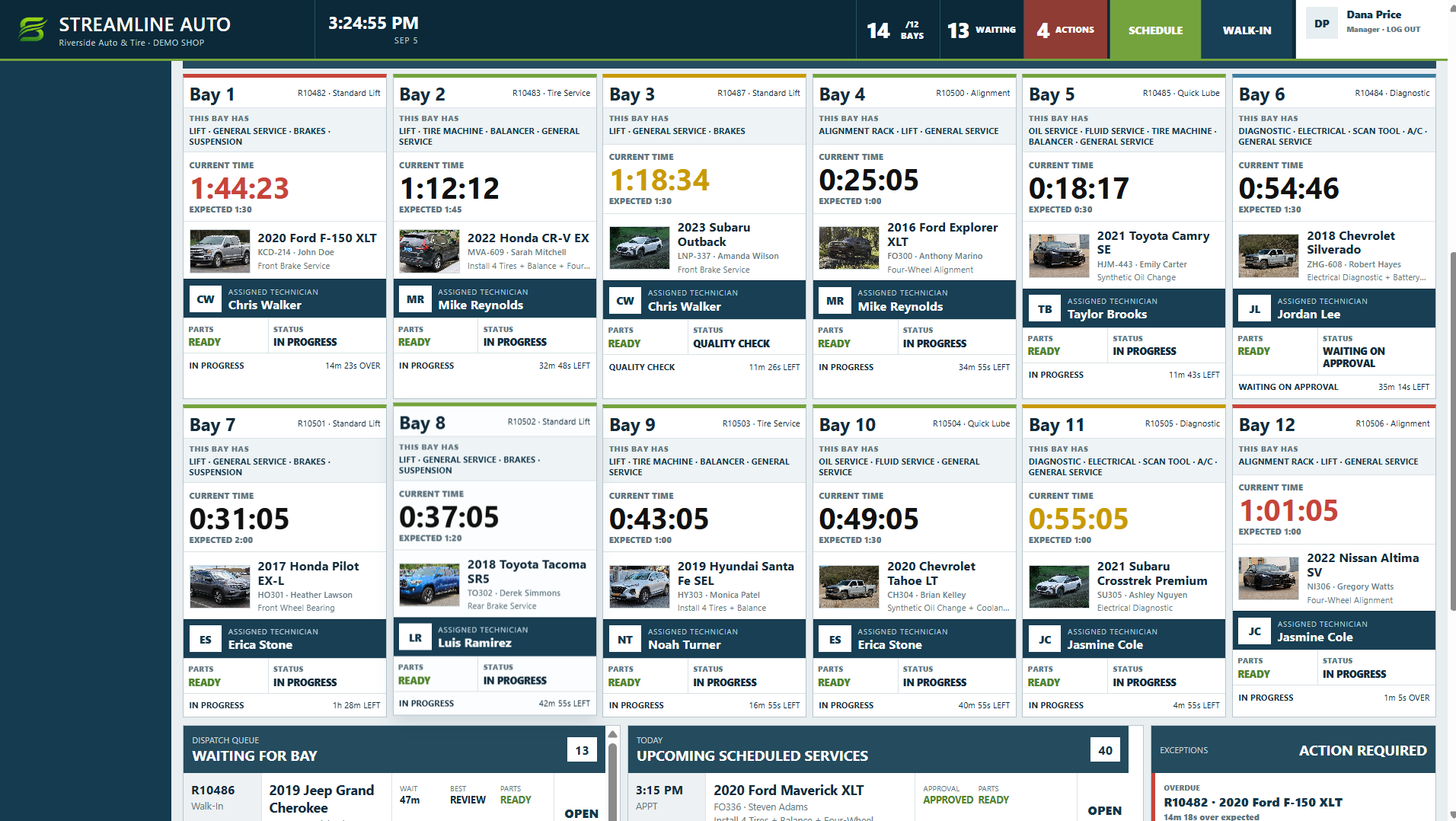Click Taylor Brooks technician name
Screen dimensions: 1456x821
pos(1106,315)
